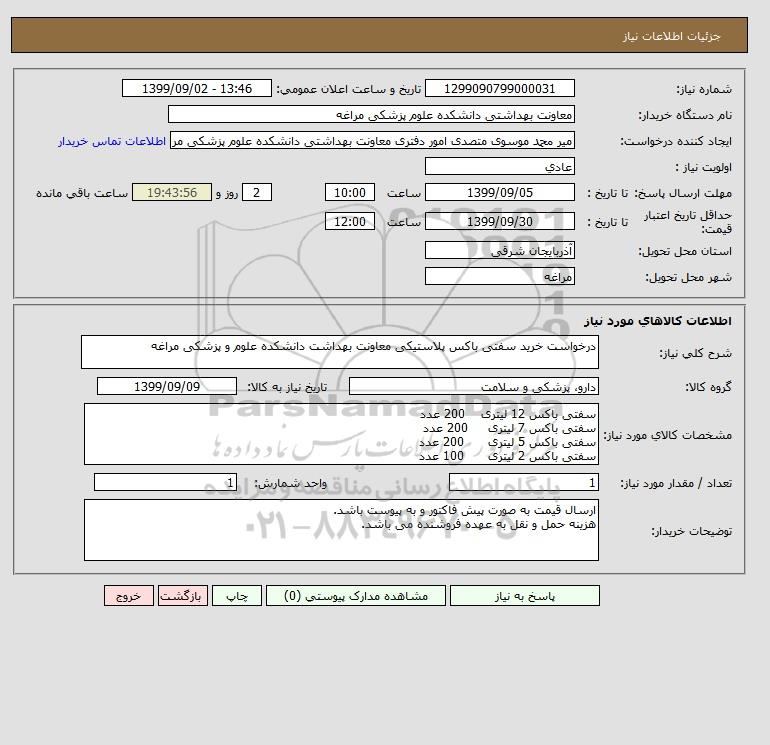Click the delivery province field آذربایجان شرقی
Image resolution: width=770 pixels, height=745 pixels.
click(x=499, y=250)
